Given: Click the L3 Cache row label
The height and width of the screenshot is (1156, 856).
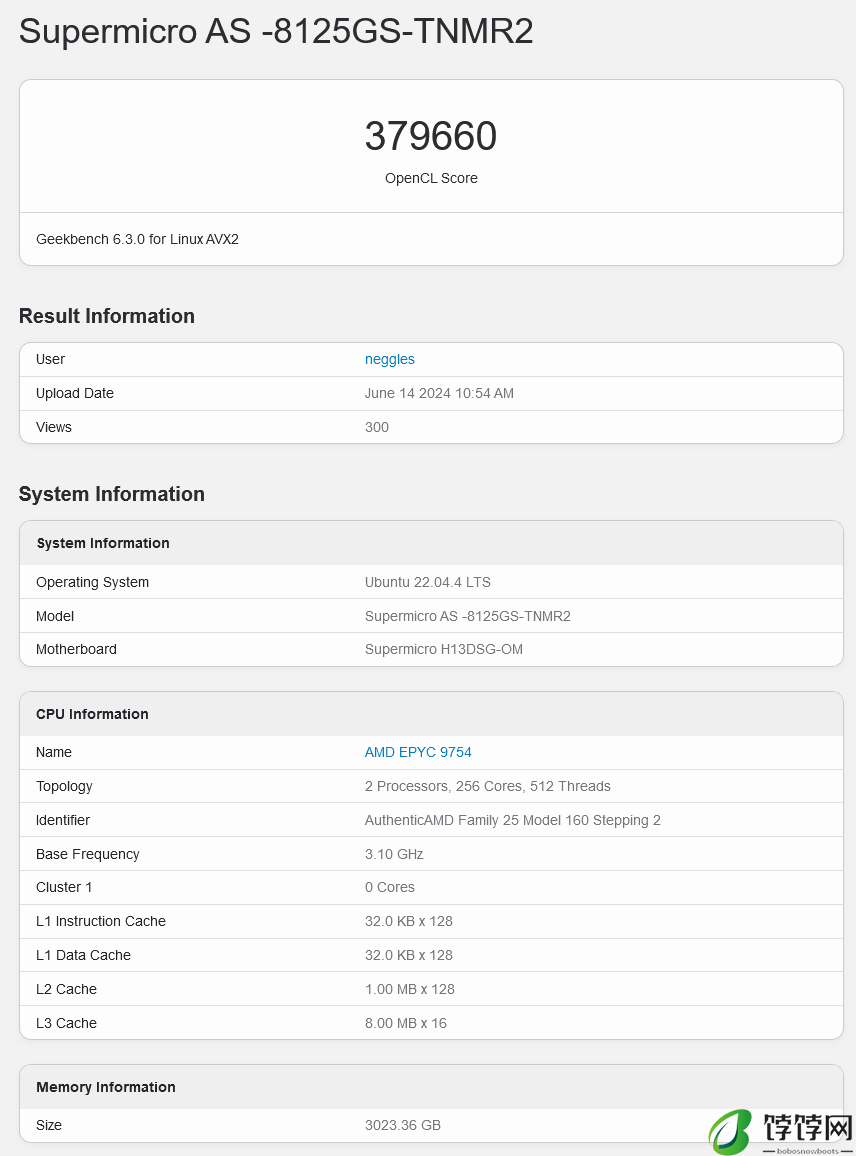Looking at the screenshot, I should [x=66, y=1023].
